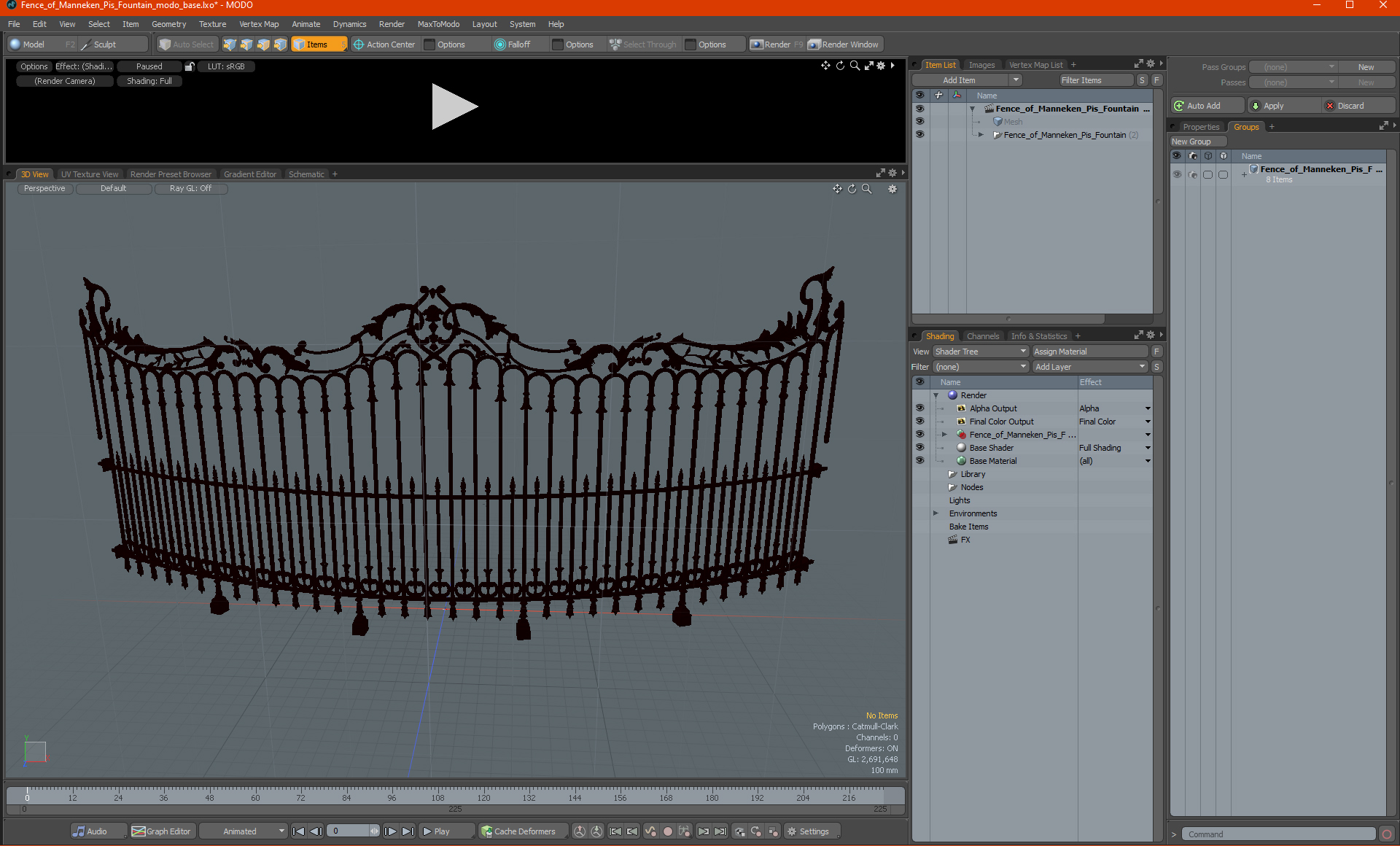Open Shader Tree view dropdown
This screenshot has width=1400, height=846.
click(980, 352)
